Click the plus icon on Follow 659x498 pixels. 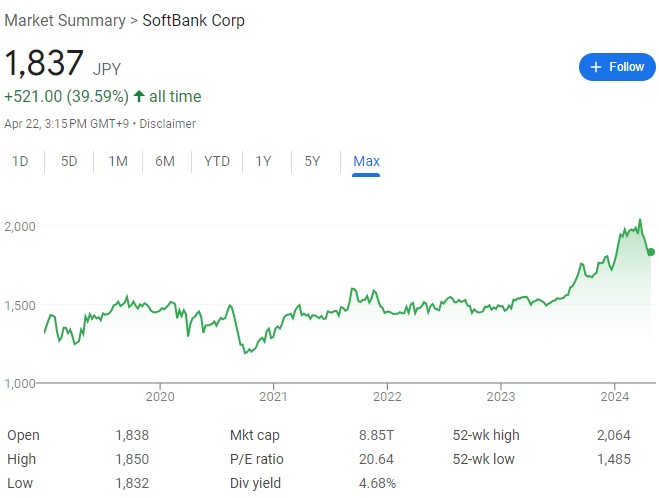pyautogui.click(x=596, y=67)
